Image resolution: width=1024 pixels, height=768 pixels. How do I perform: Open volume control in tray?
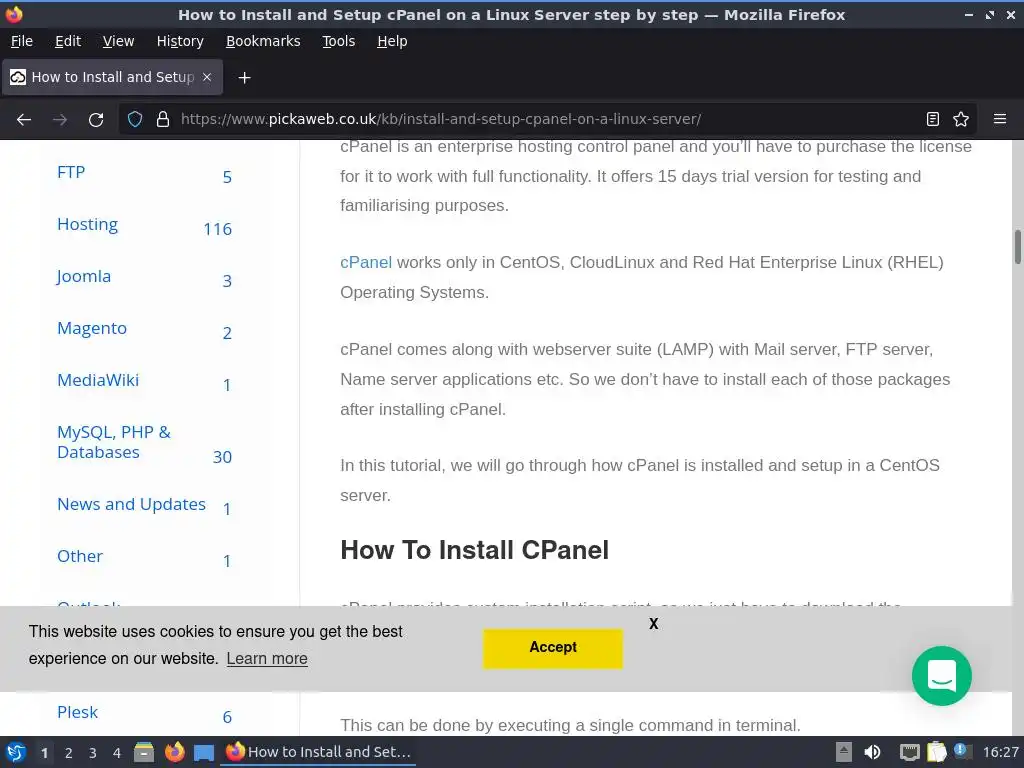click(x=872, y=752)
